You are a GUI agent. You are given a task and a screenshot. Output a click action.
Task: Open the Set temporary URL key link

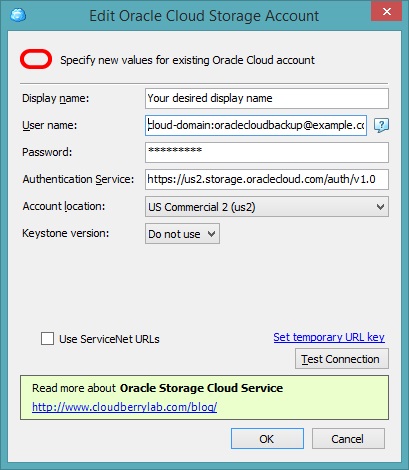coord(329,337)
